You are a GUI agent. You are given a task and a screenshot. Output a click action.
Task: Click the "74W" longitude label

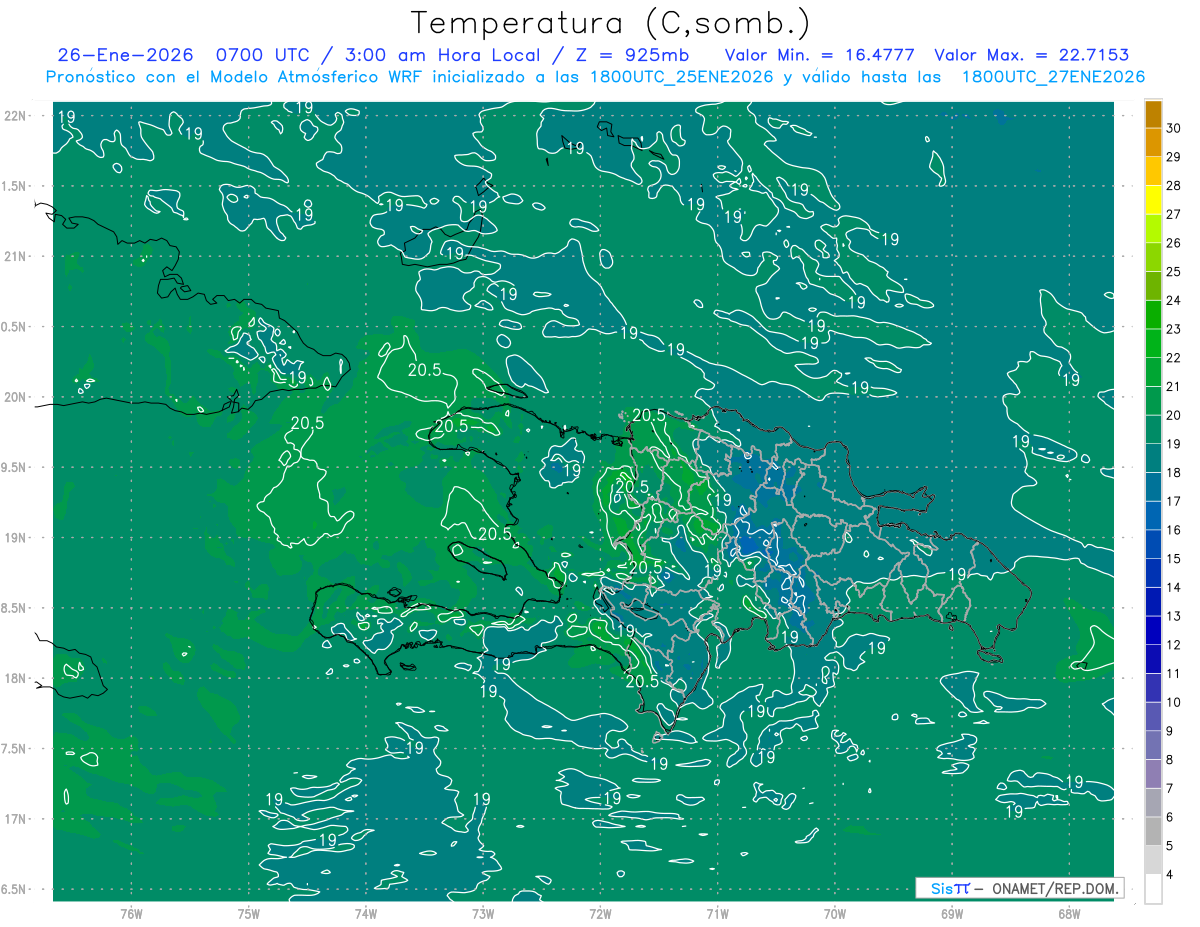point(365,913)
